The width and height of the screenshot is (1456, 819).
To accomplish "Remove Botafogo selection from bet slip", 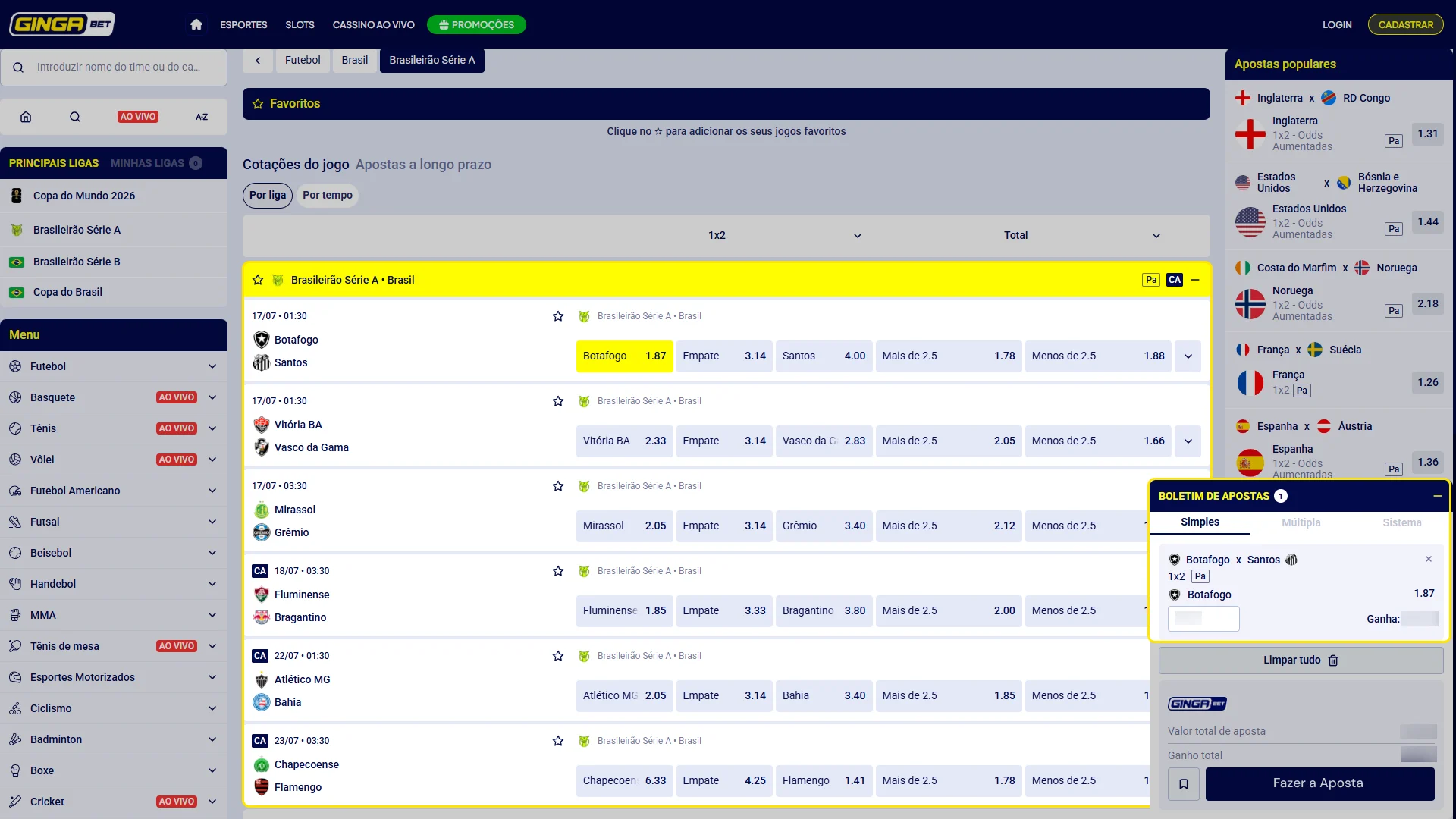I will 1429,559.
